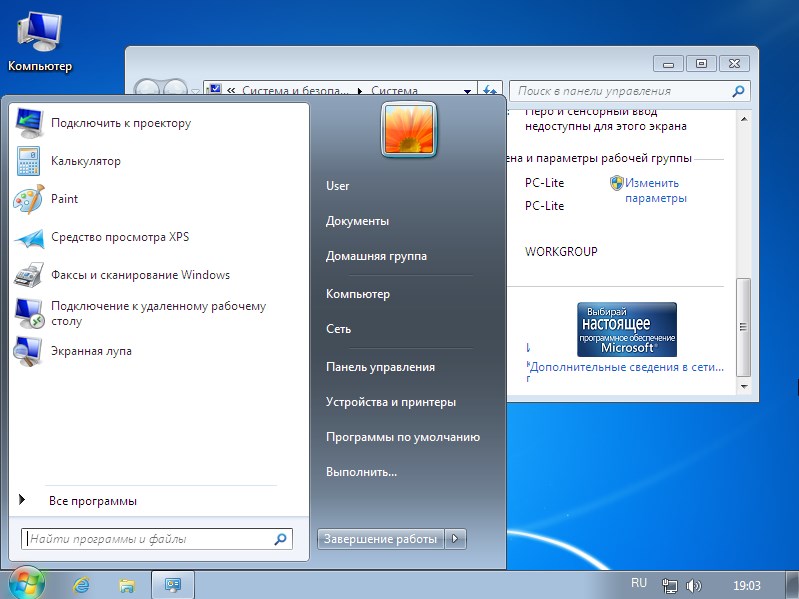Click the shield icon next to Изменить параметры

click(617, 183)
